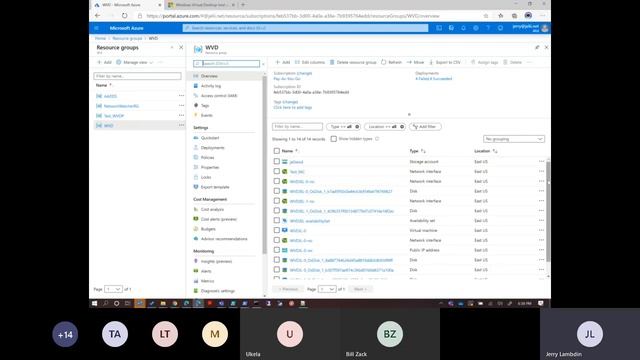Check the storage account row checkbox
The width and height of the screenshot is (640, 360).
277,161
